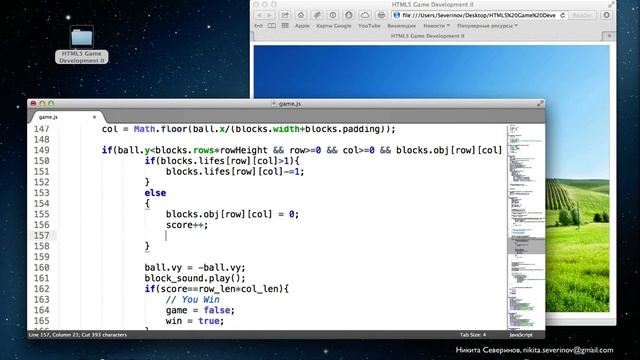Viewport: 640px width, 360px height.
Task: Open a new Safari tab with plus
Action: pyautogui.click(x=609, y=36)
